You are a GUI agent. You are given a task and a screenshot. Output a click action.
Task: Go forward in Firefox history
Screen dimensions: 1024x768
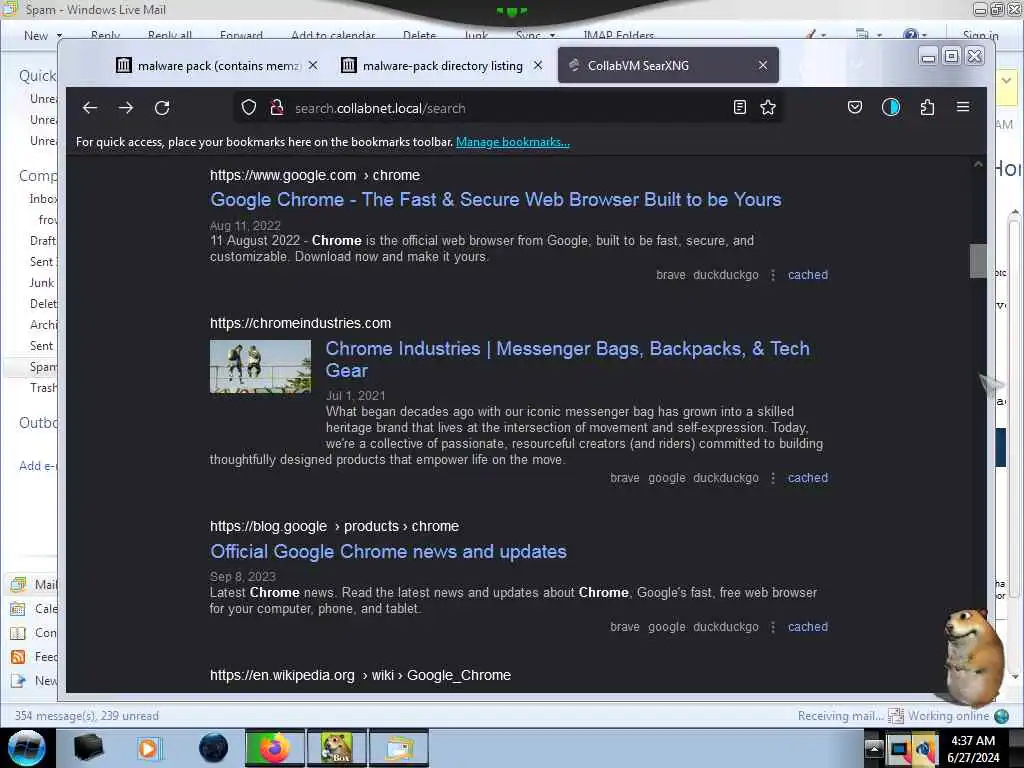pyautogui.click(x=126, y=108)
